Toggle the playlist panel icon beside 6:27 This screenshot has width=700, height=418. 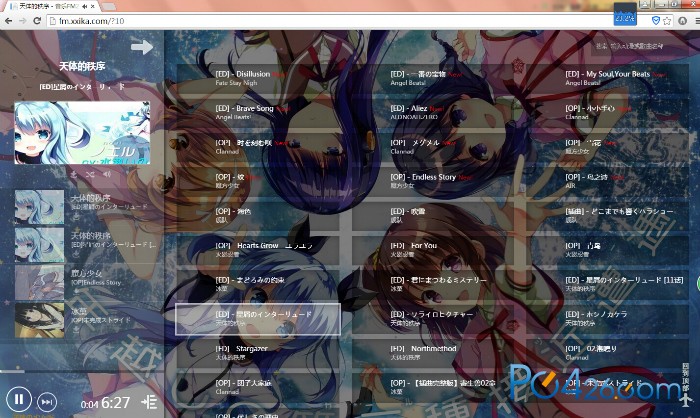point(149,402)
